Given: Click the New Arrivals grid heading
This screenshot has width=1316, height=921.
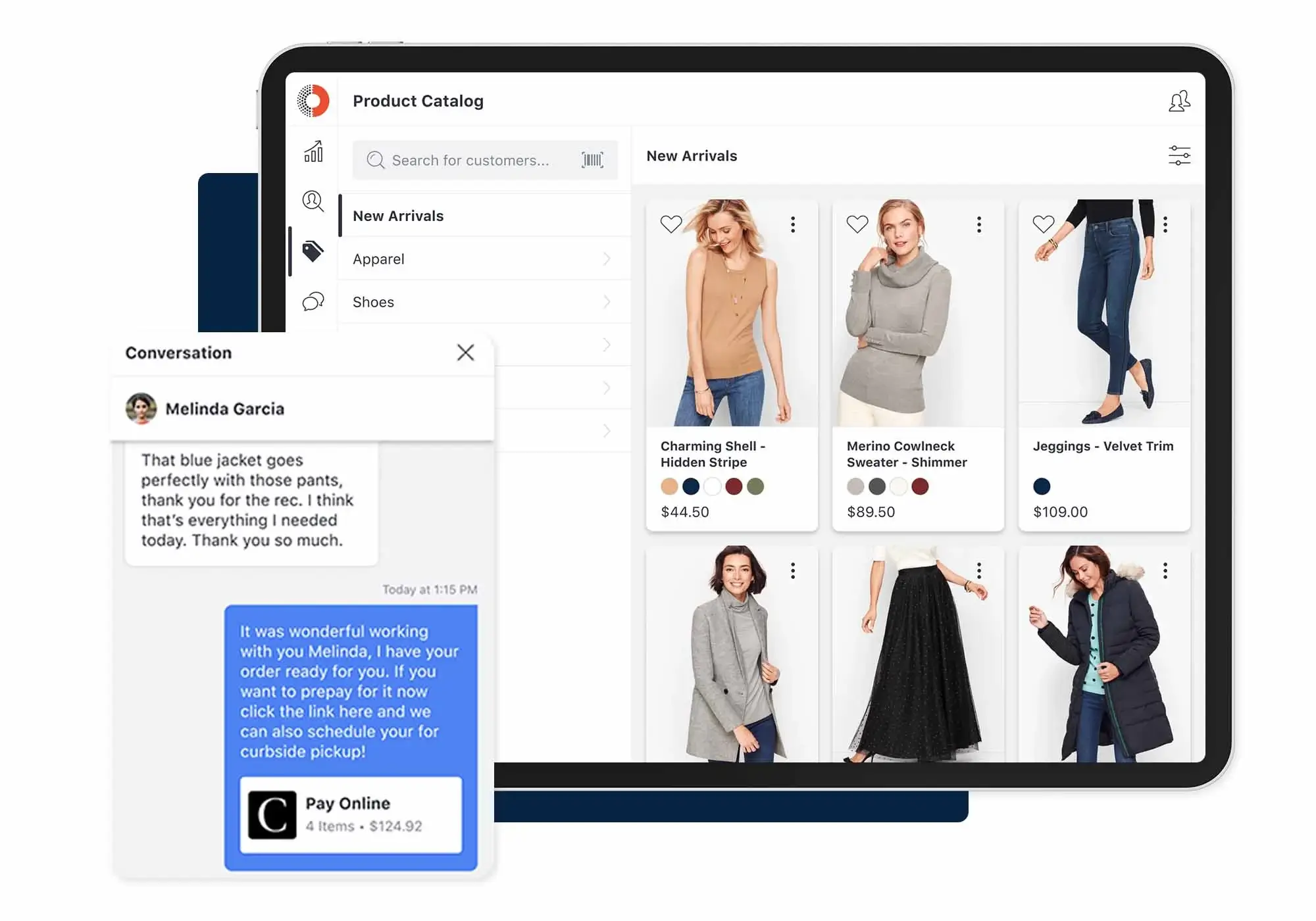Looking at the screenshot, I should tap(692, 156).
